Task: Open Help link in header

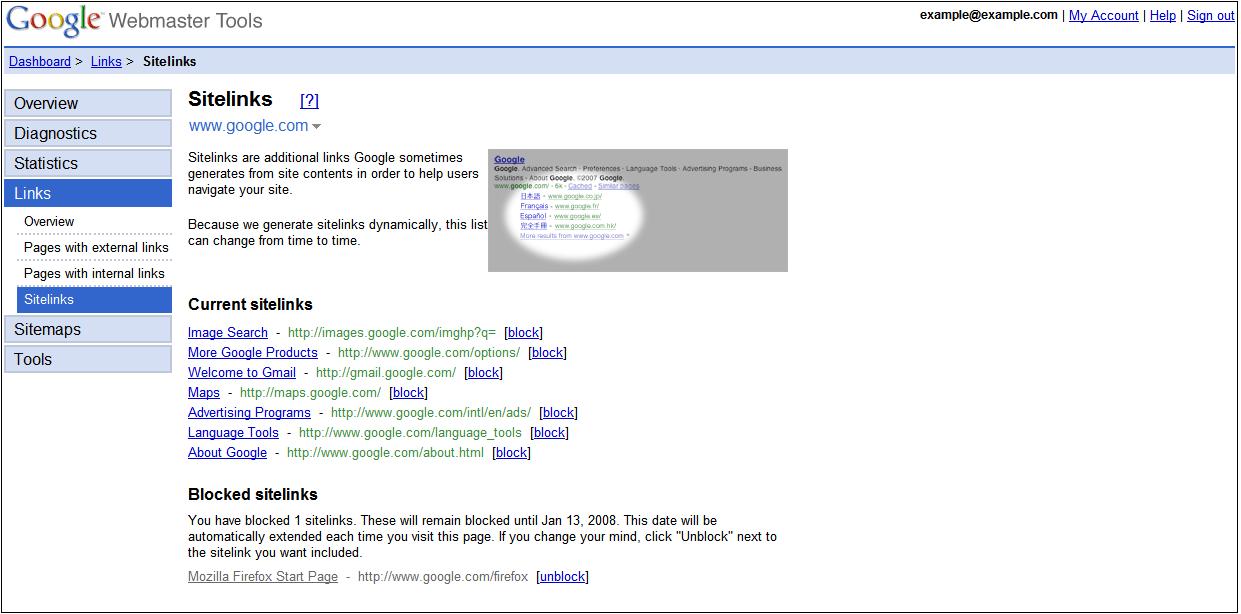Action: [1163, 15]
